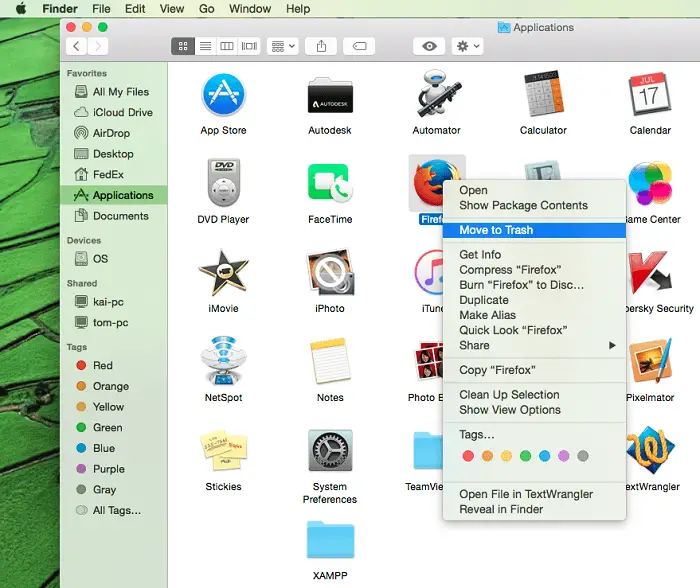
Task: Select the iMovie app icon
Action: [223, 272]
